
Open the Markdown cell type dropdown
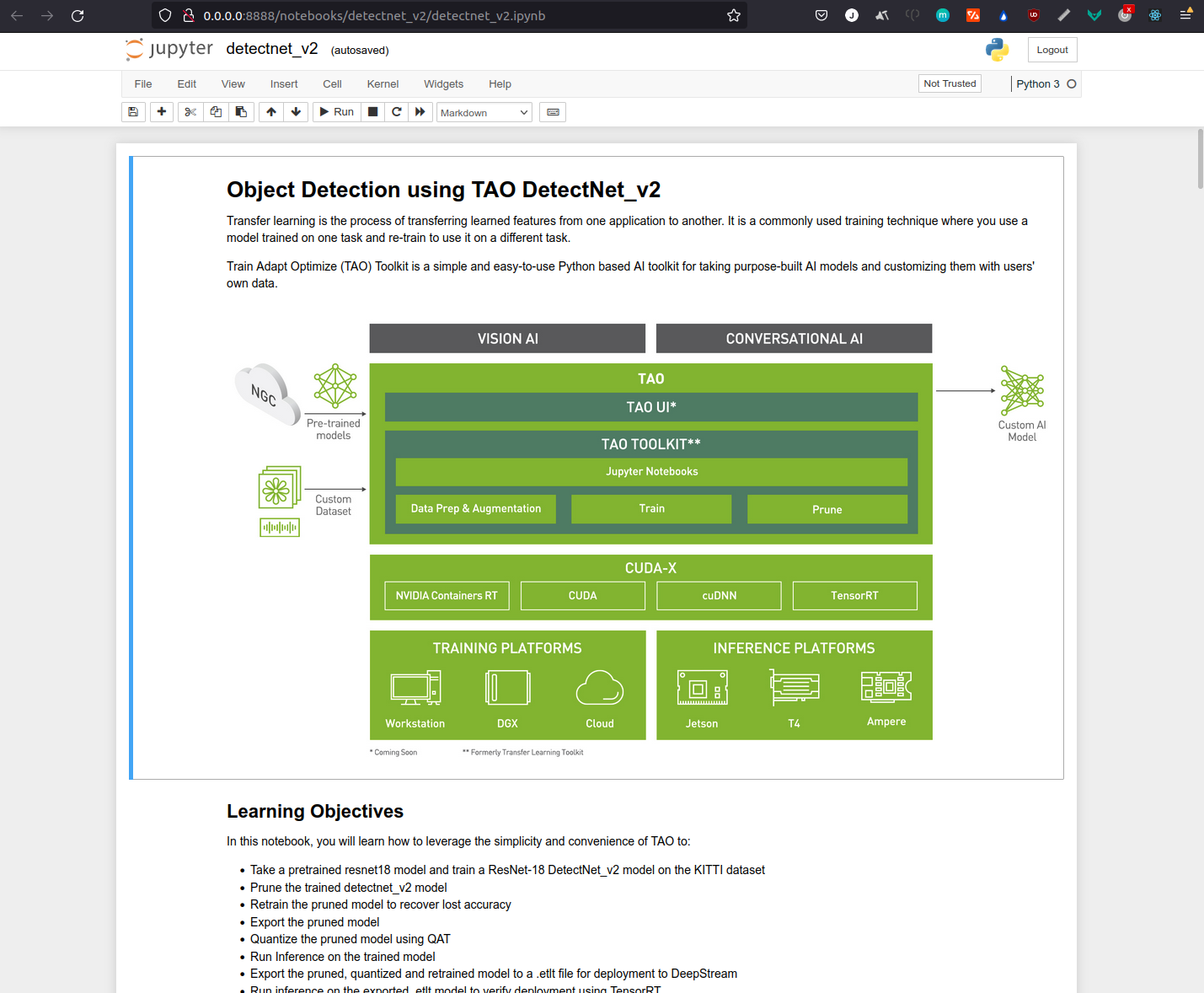click(x=484, y=112)
